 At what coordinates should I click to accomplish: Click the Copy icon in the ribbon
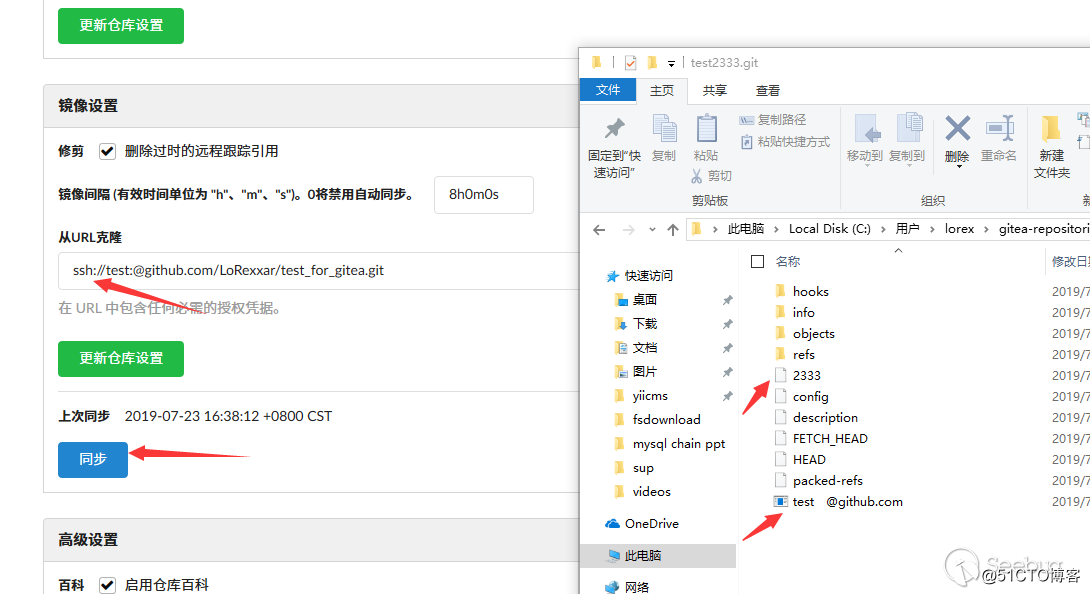pos(664,135)
